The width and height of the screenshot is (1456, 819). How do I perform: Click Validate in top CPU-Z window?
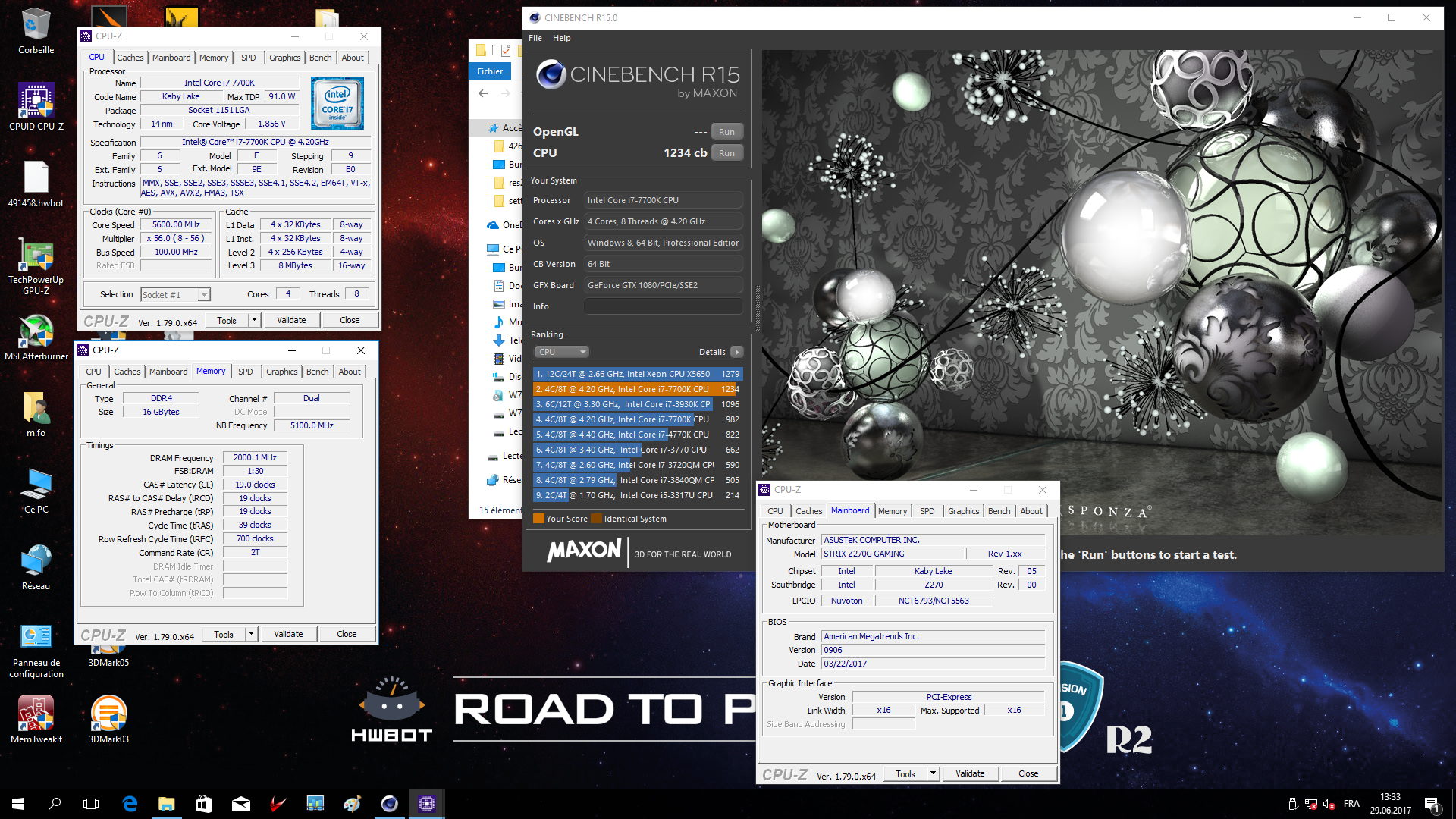291,320
